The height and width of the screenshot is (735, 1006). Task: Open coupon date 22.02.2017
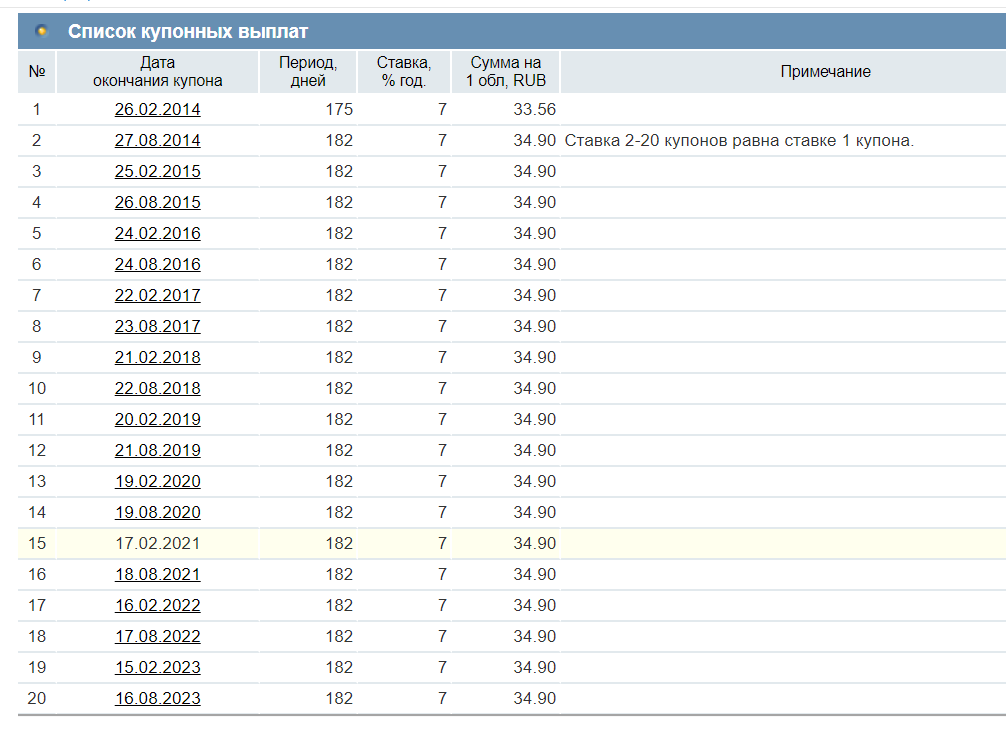click(x=157, y=296)
